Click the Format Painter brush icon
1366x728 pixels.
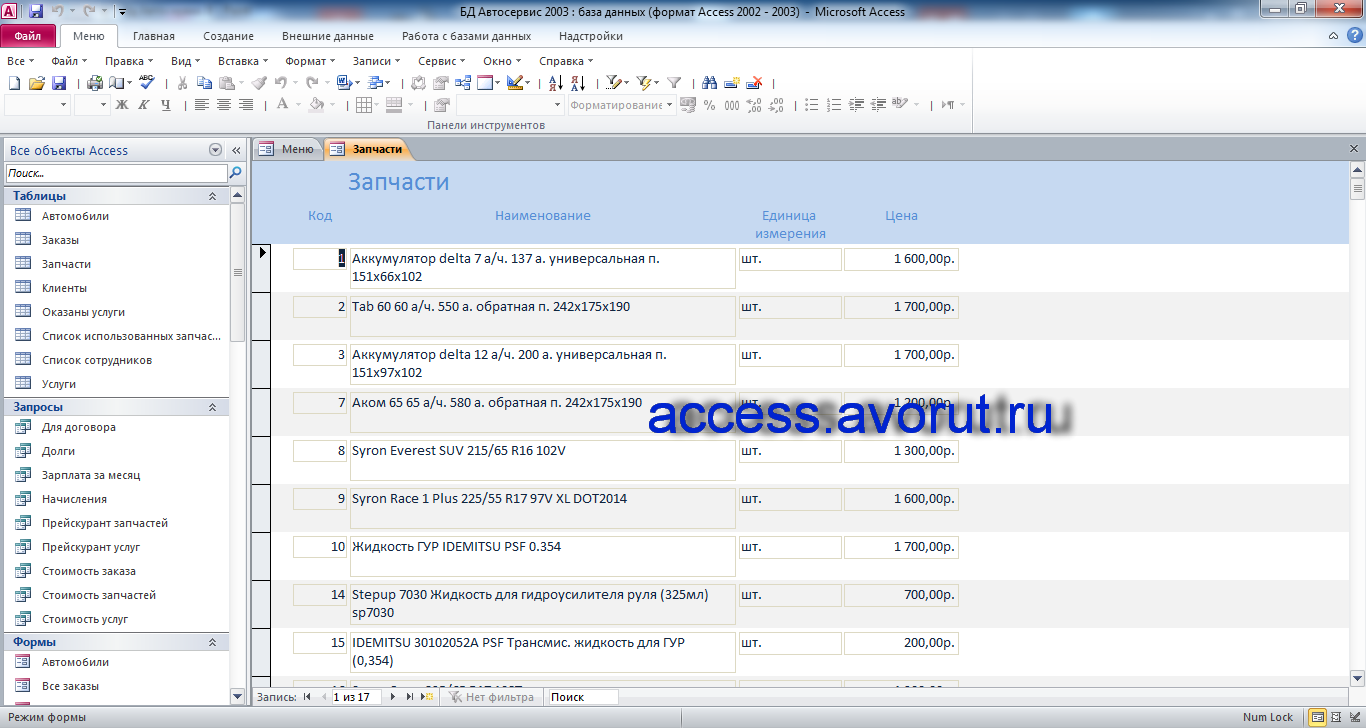pyautogui.click(x=258, y=83)
